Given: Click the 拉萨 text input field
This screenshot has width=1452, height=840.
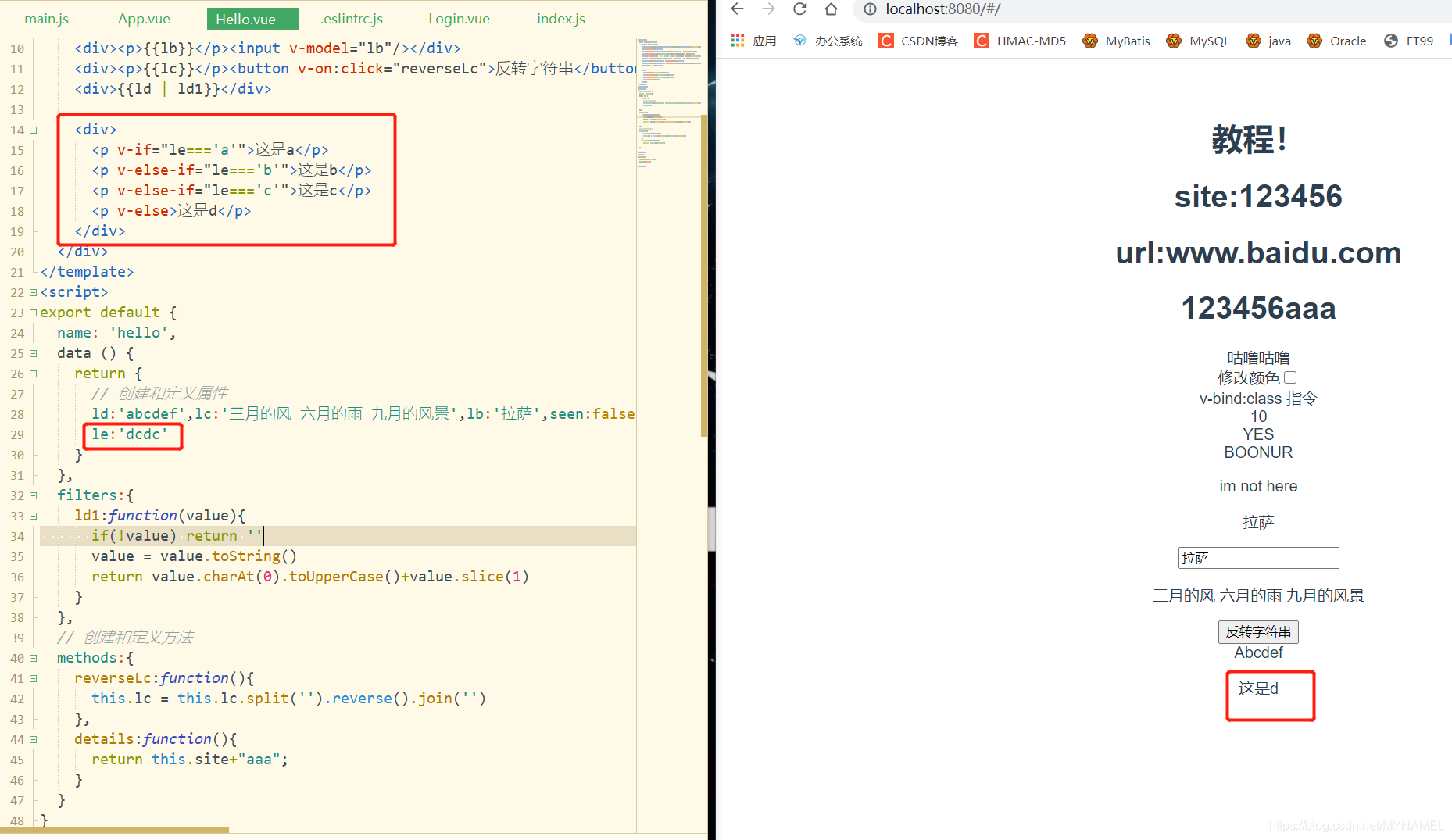Looking at the screenshot, I should click(1258, 558).
